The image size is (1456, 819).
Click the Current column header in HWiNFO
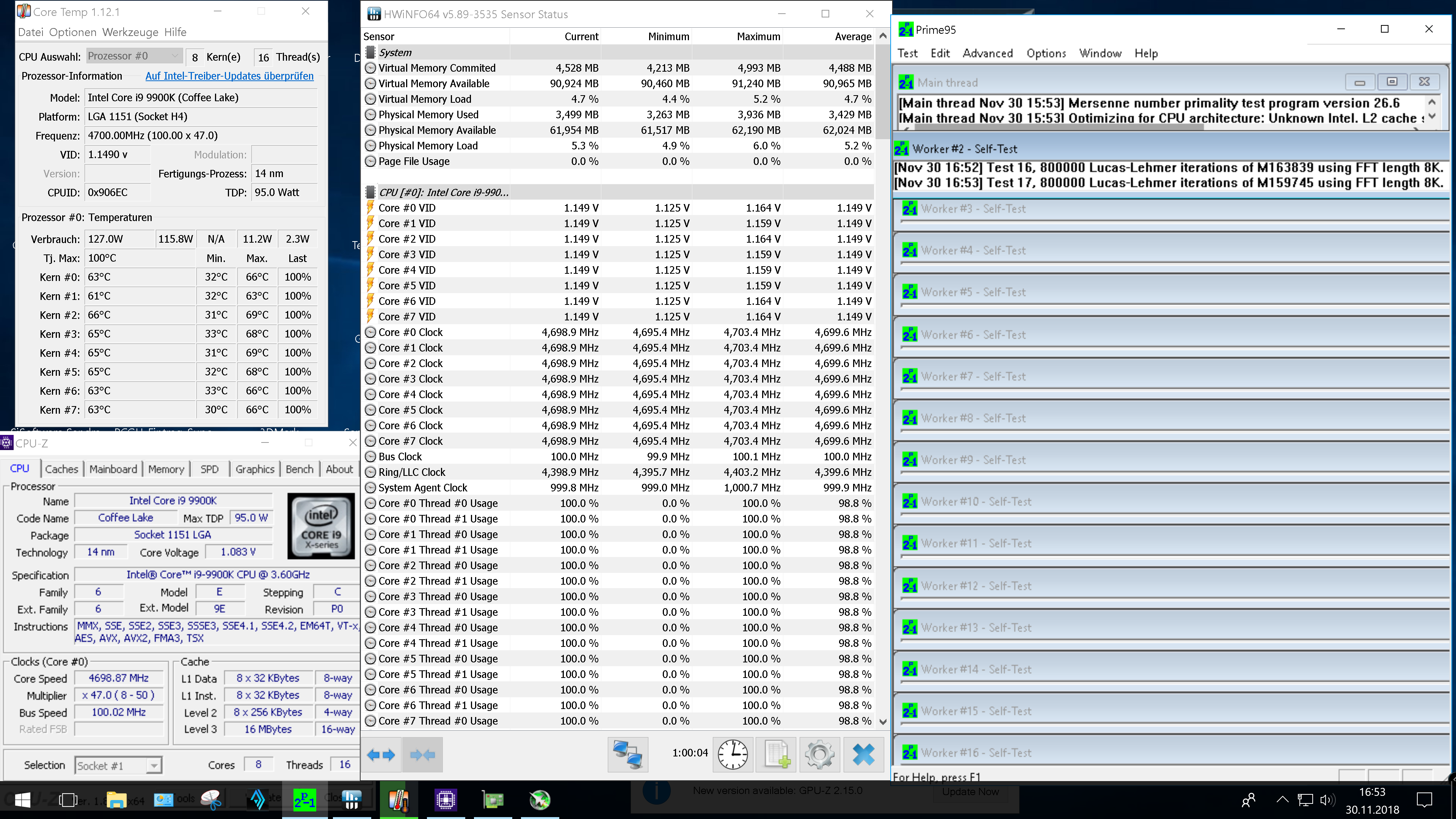pyautogui.click(x=555, y=36)
